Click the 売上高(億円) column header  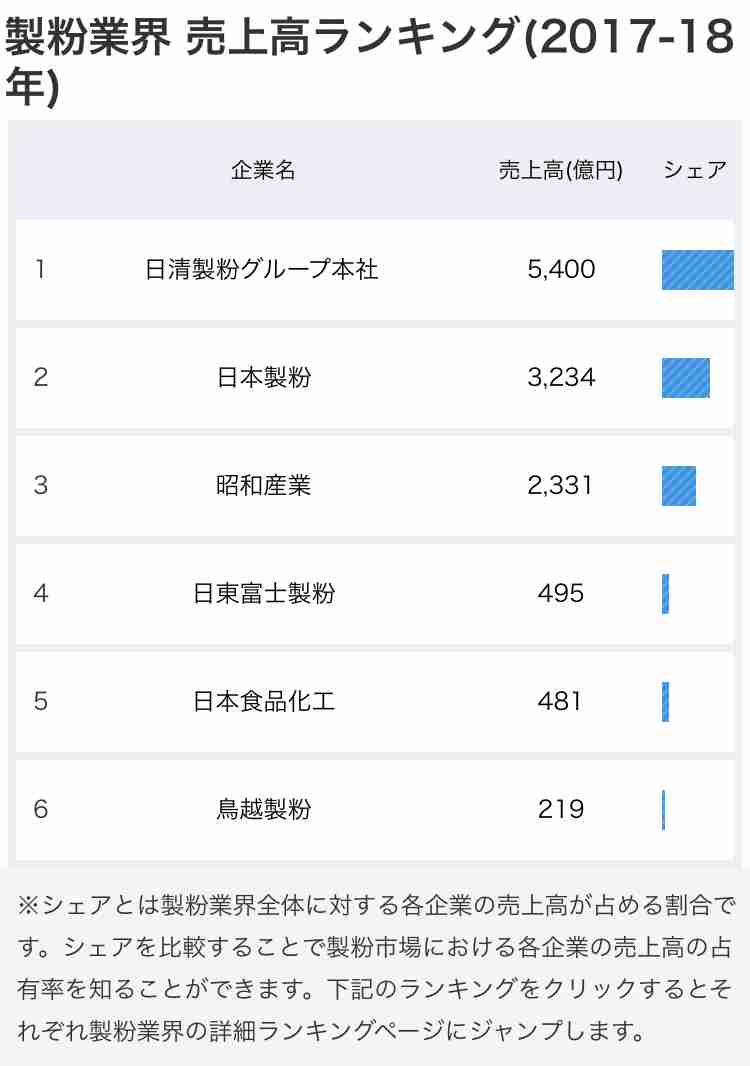[x=560, y=170]
